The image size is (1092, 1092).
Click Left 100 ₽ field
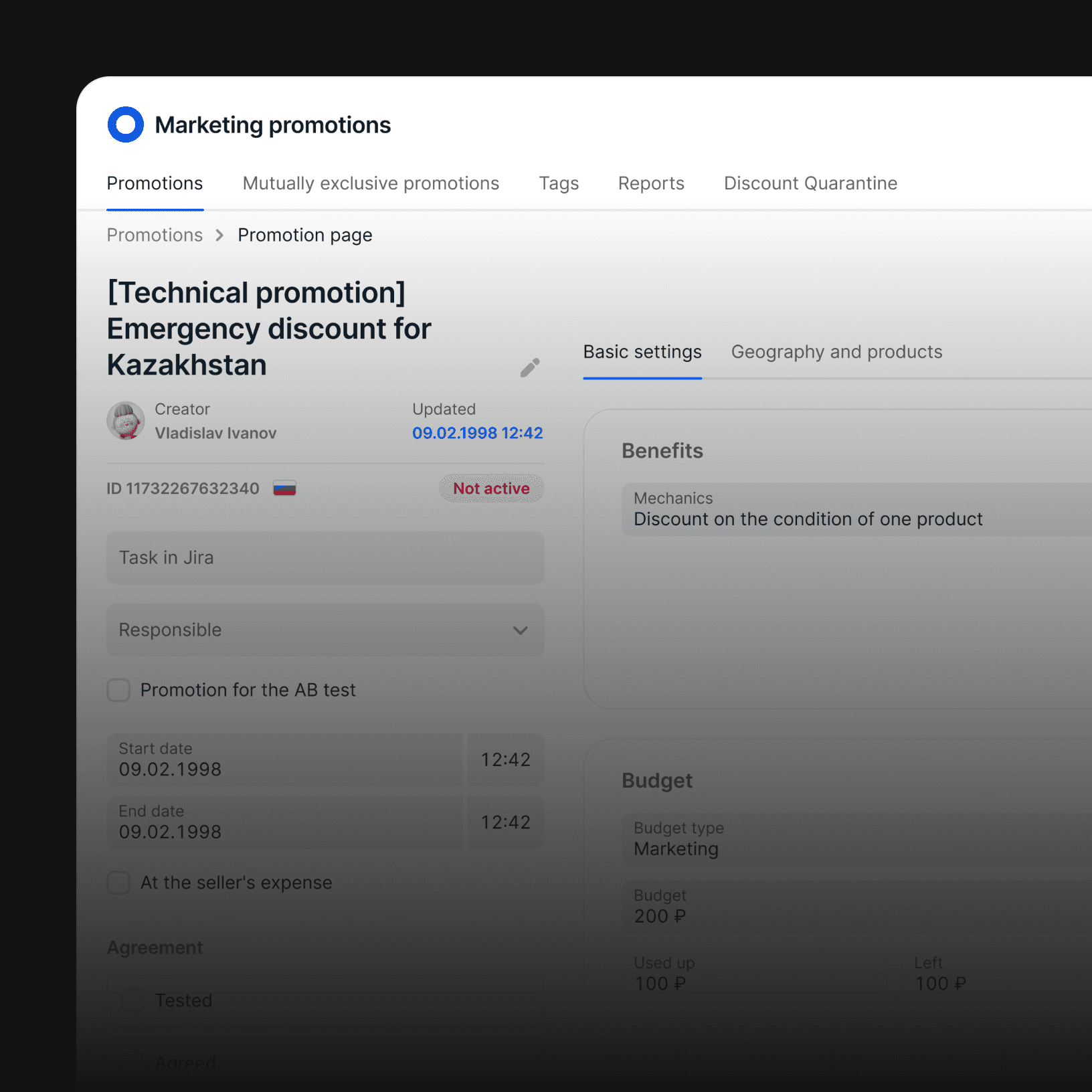click(x=997, y=974)
